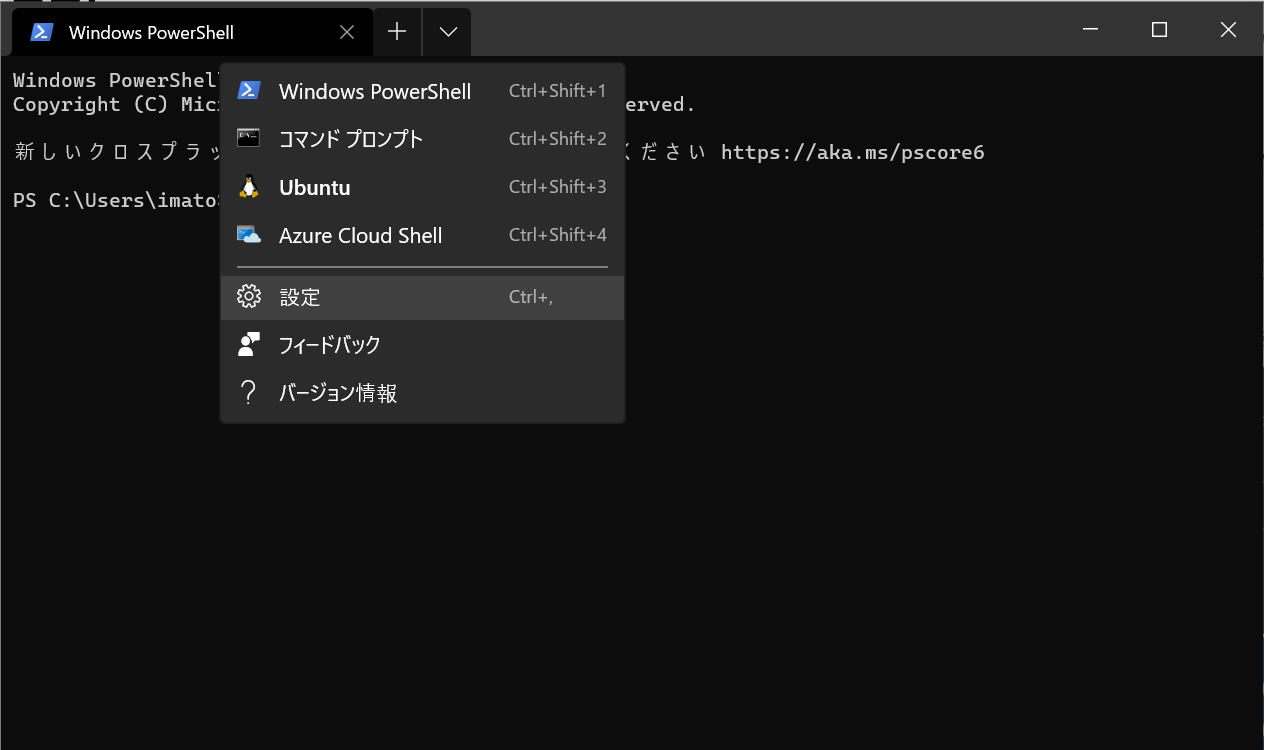Click the PS C:\Users prompt line

click(x=116, y=200)
